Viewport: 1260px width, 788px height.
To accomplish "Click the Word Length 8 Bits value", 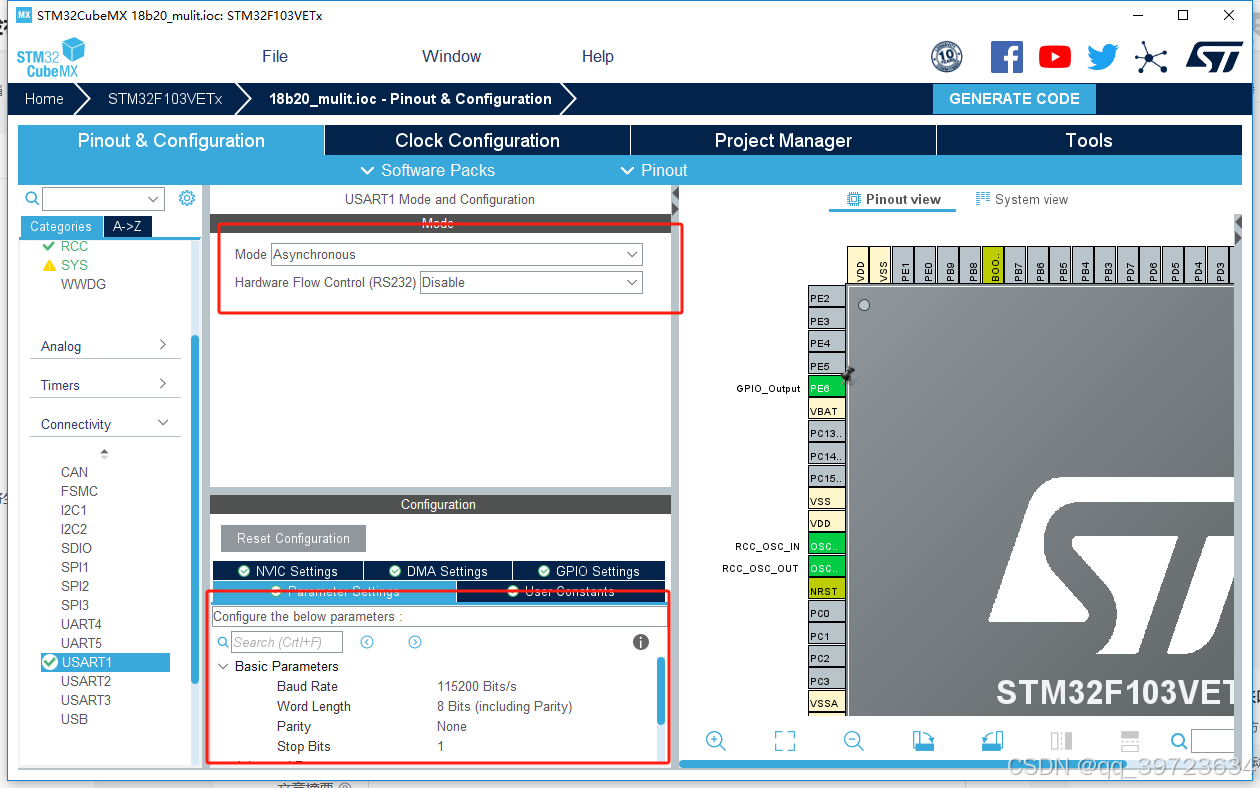I will pyautogui.click(x=504, y=706).
